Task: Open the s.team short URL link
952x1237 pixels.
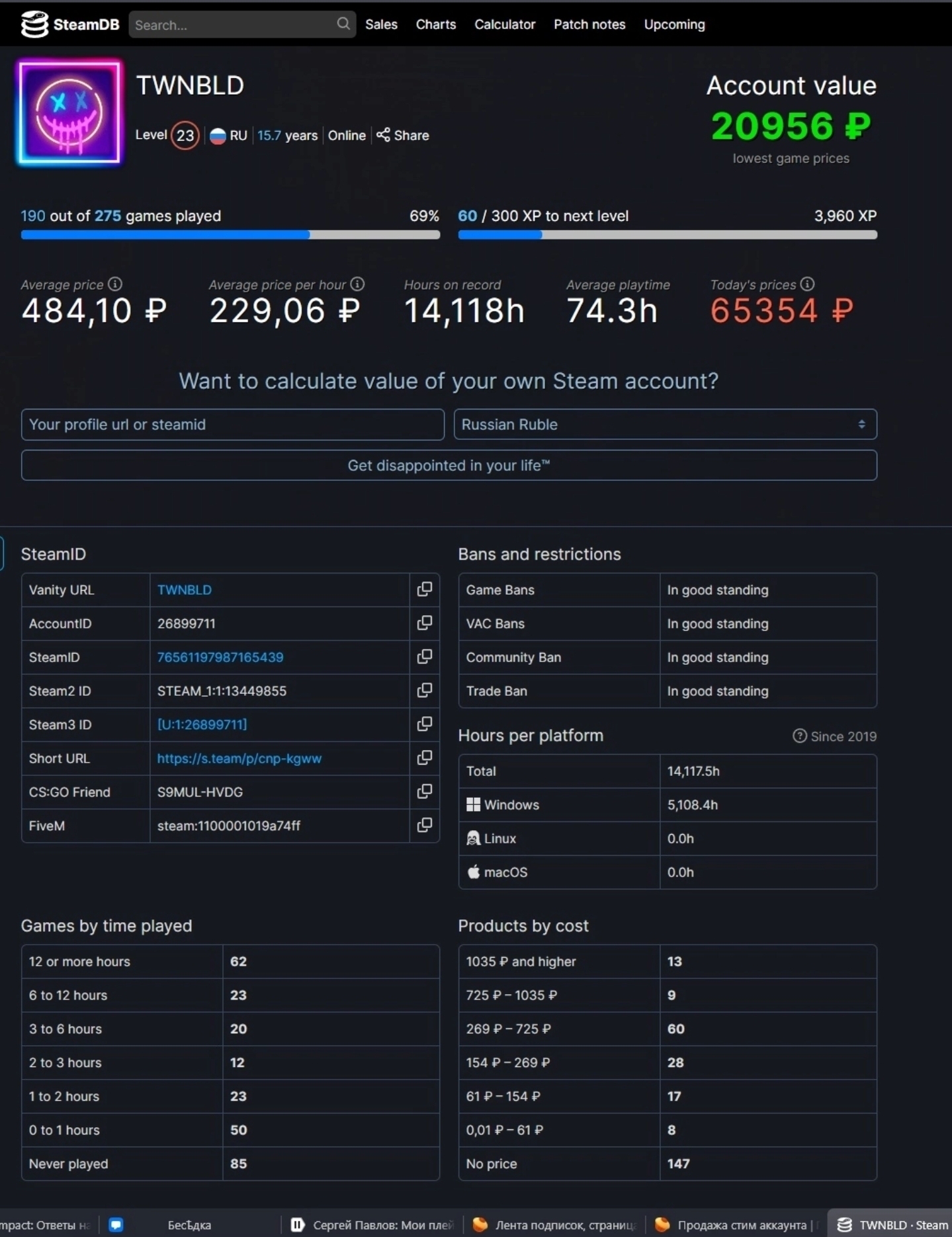Action: (239, 759)
